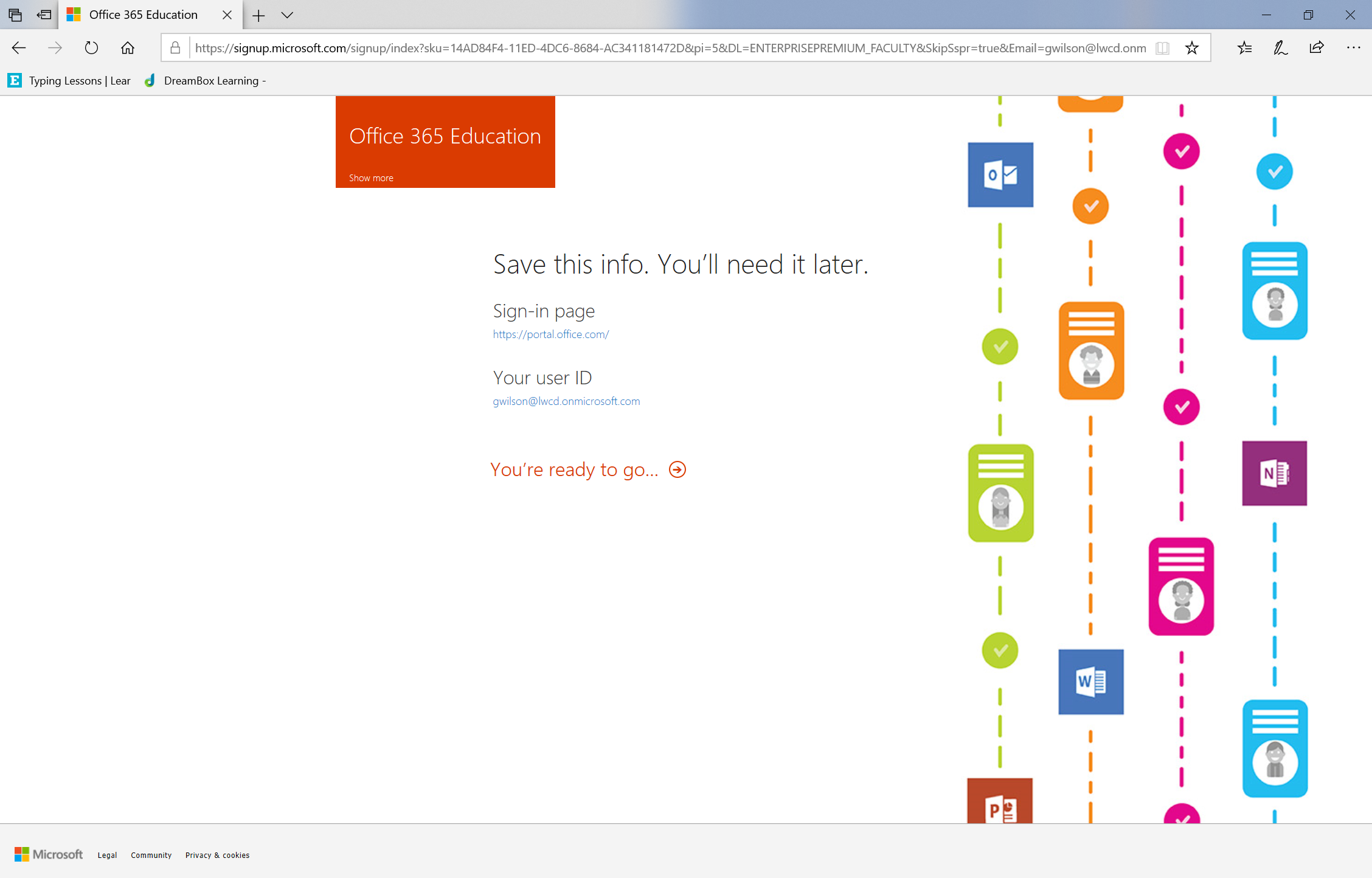
Task: Click You're ready to go arrow link
Action: click(x=679, y=469)
